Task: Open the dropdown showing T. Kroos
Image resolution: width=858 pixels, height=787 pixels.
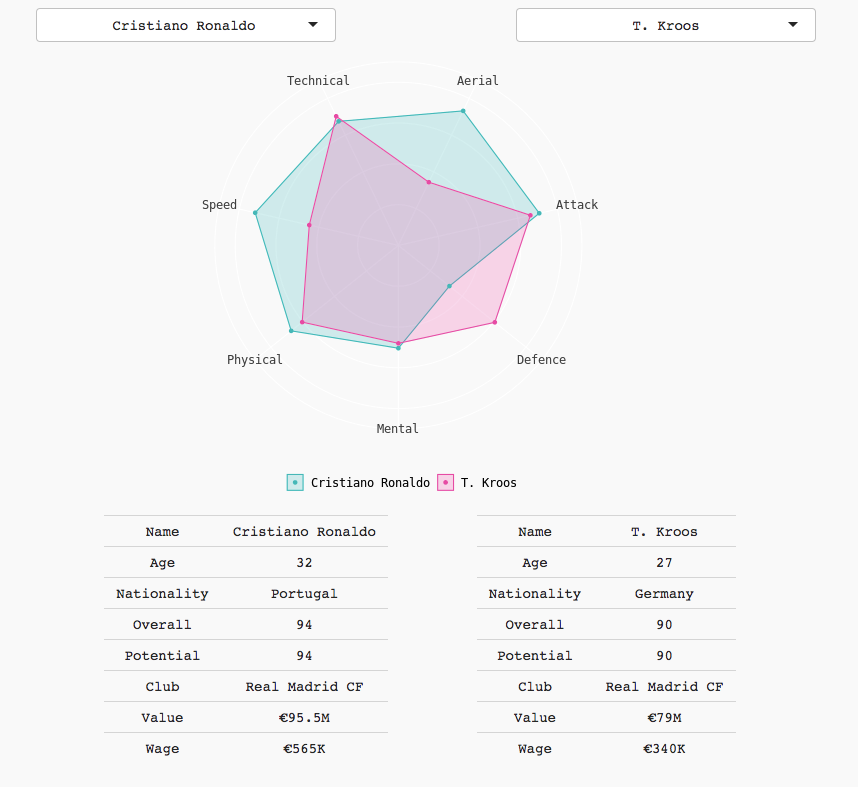Action: (665, 24)
